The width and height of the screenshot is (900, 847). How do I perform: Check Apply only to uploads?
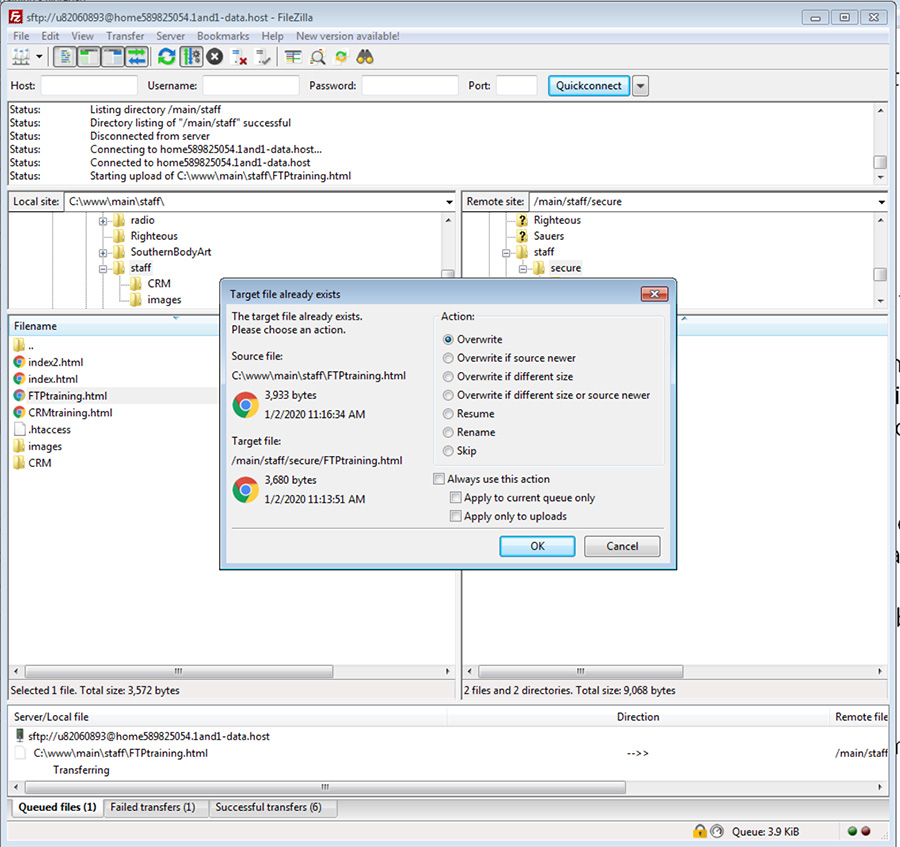456,516
